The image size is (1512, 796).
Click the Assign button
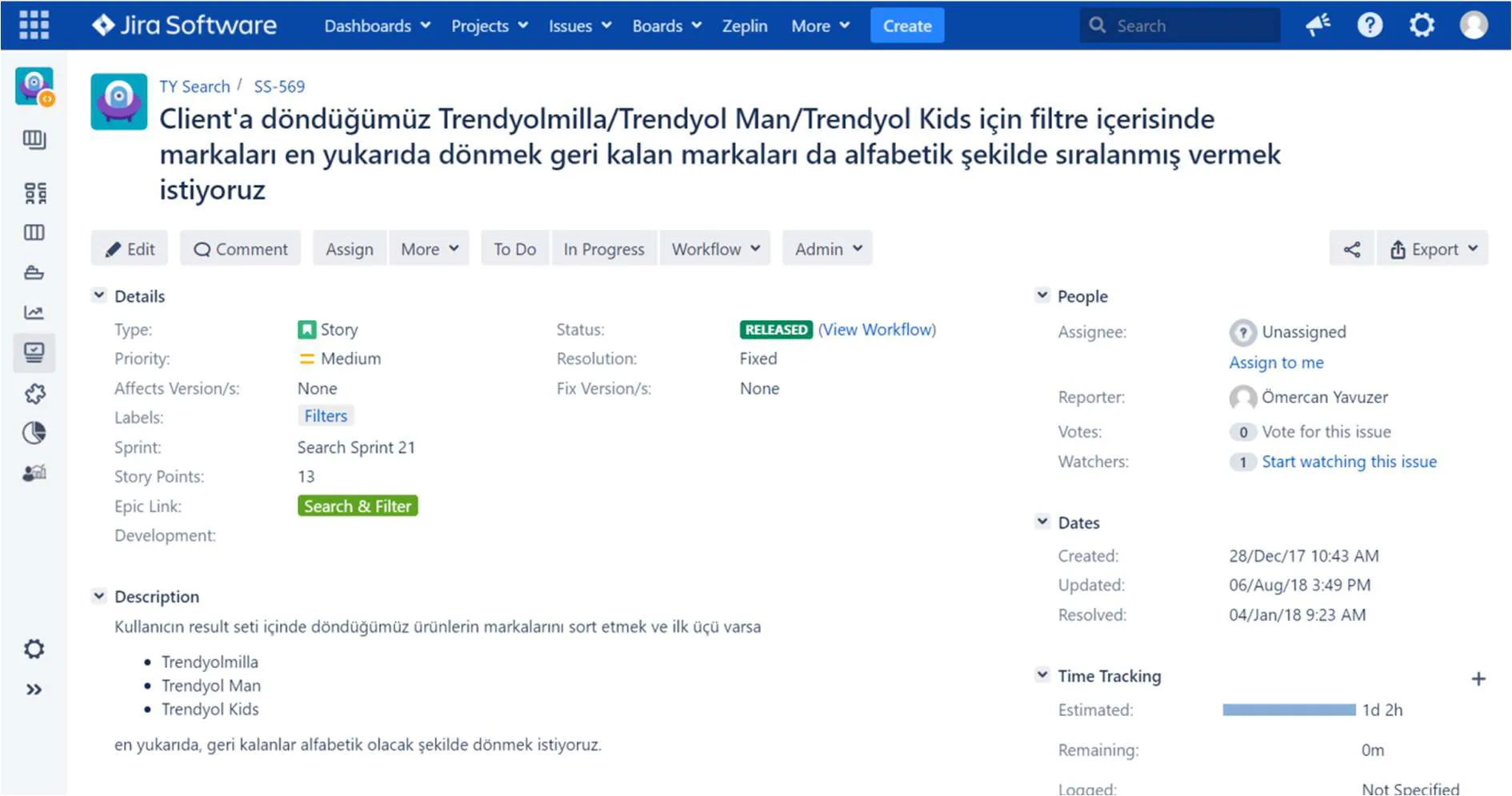click(350, 250)
